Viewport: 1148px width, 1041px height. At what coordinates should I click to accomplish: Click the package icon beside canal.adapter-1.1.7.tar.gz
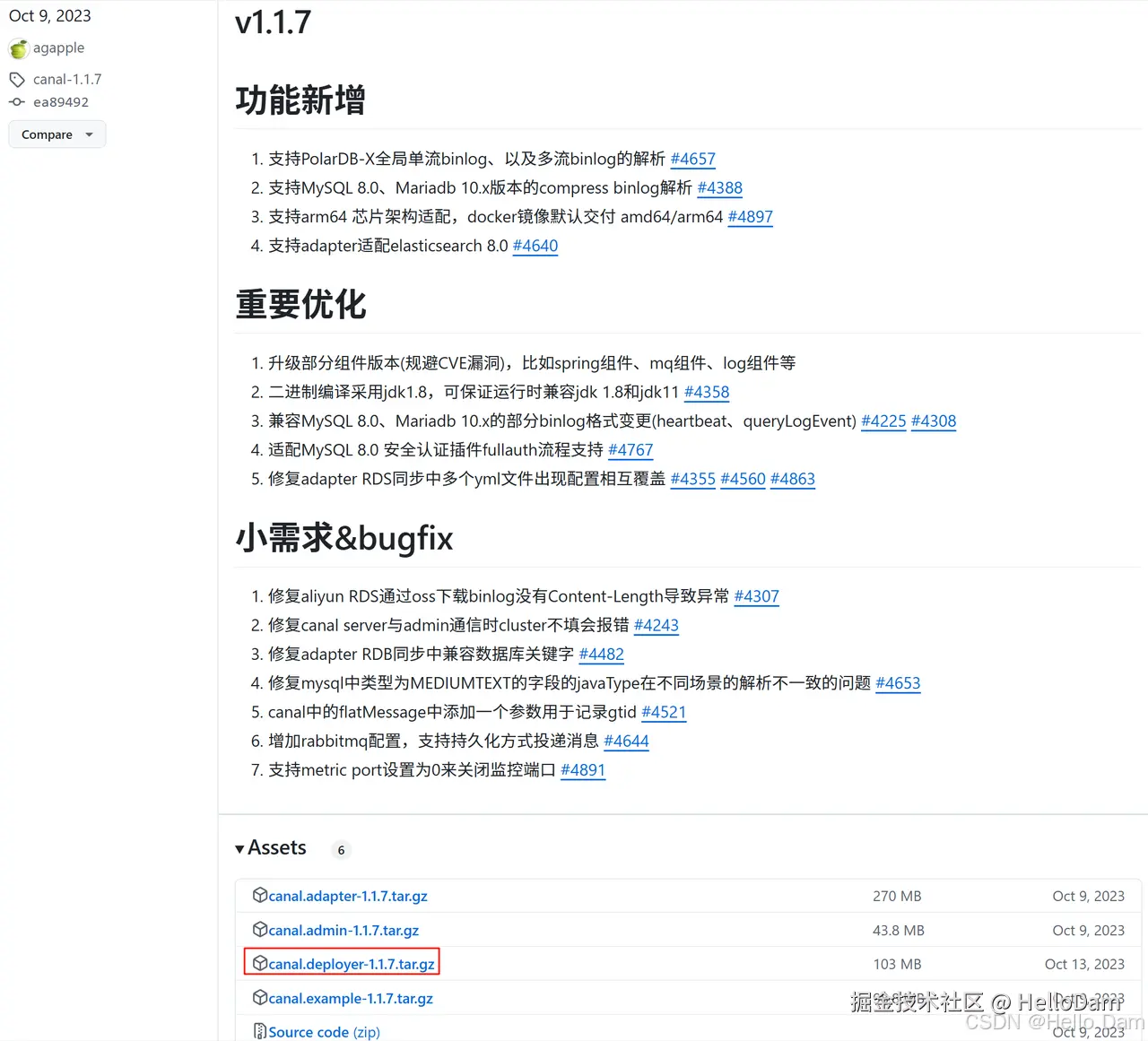[x=259, y=895]
